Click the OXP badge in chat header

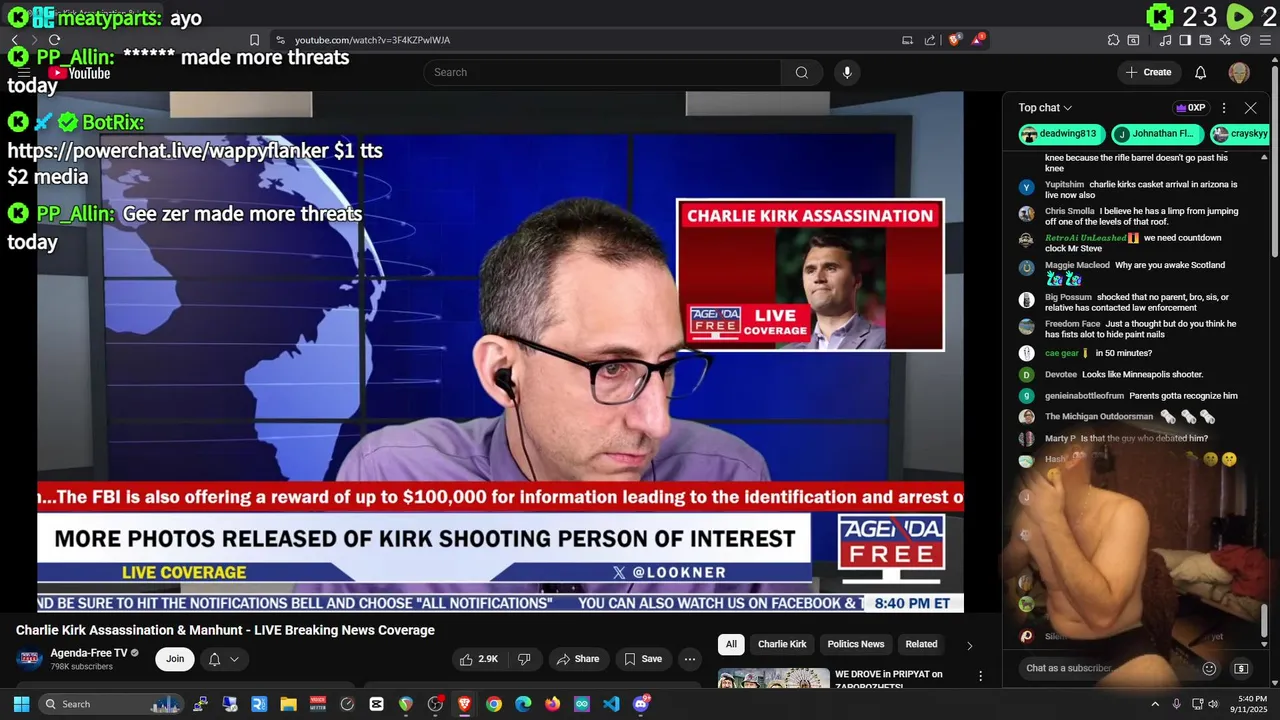(1191, 108)
